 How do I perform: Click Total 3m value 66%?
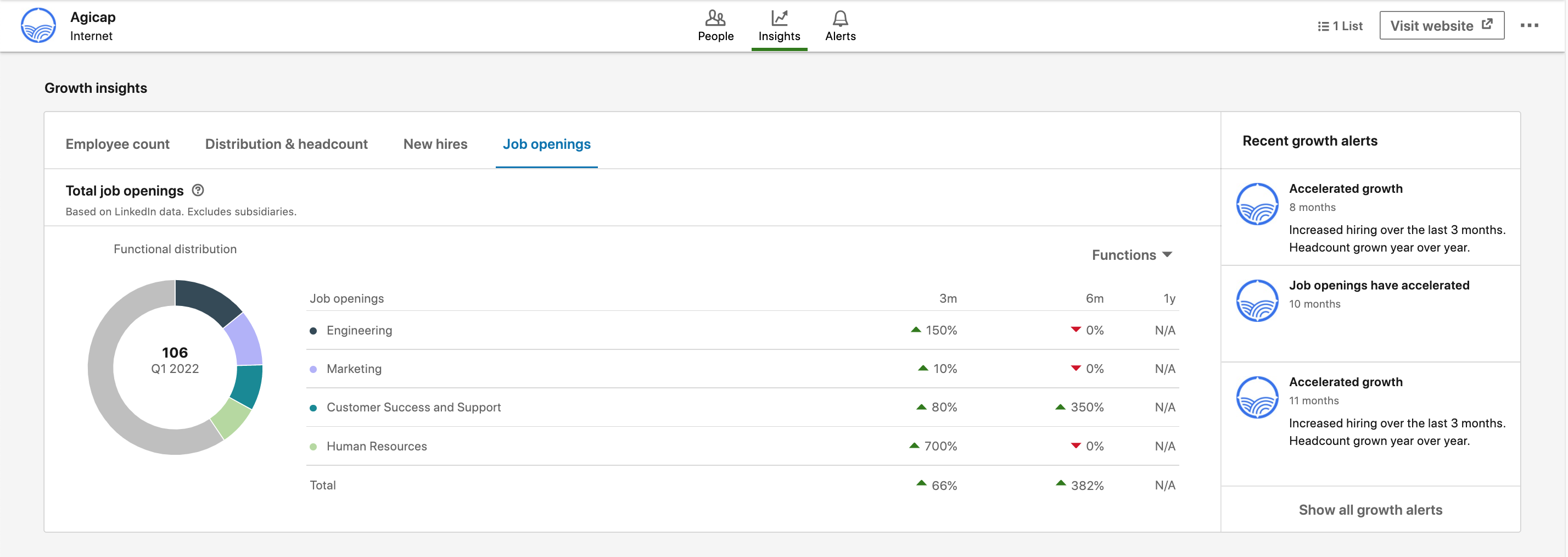944,486
